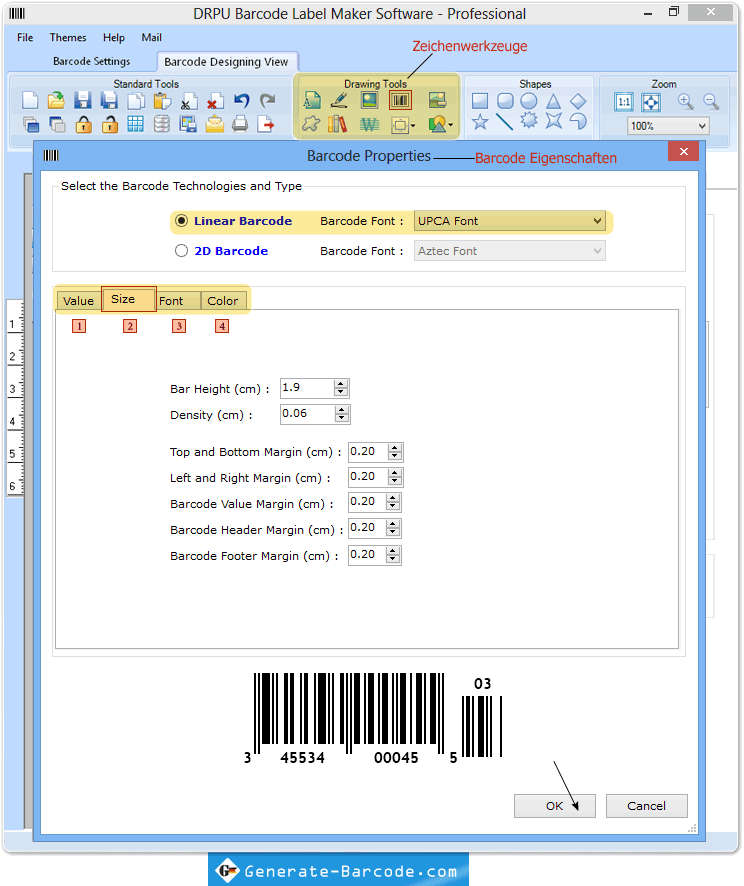This screenshot has width=744, height=886.
Task: Create a new blank label document
Action: tap(30, 101)
